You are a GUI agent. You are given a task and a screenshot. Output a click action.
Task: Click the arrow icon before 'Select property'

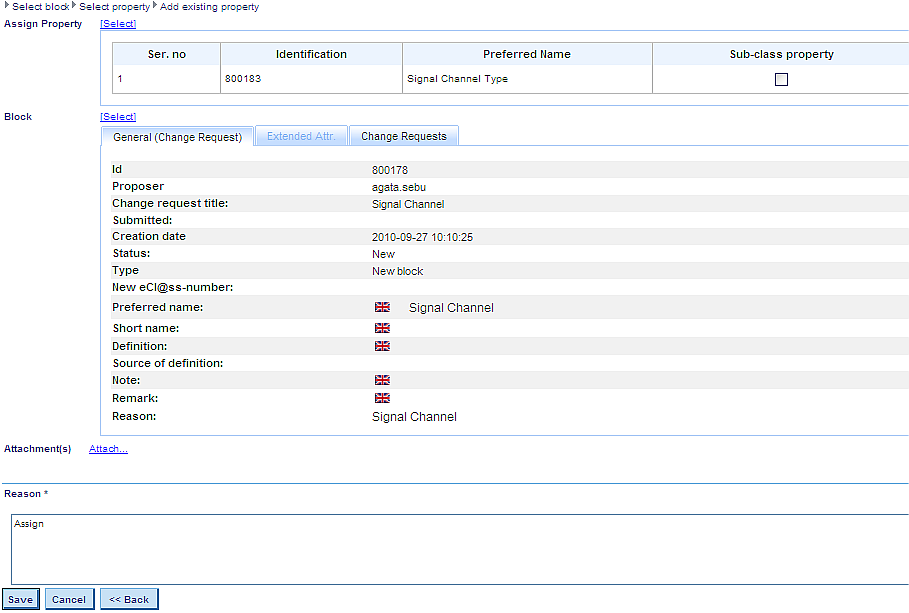tap(75, 6)
